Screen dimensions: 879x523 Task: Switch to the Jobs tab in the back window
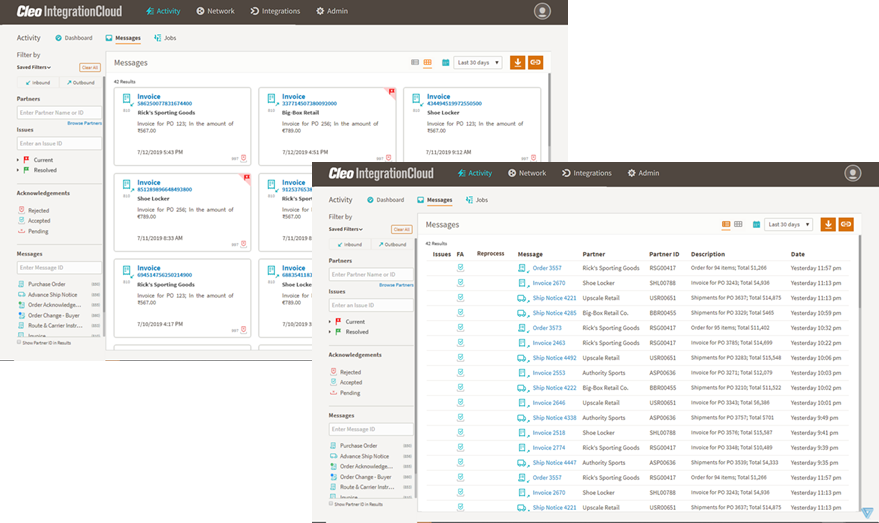pos(165,38)
